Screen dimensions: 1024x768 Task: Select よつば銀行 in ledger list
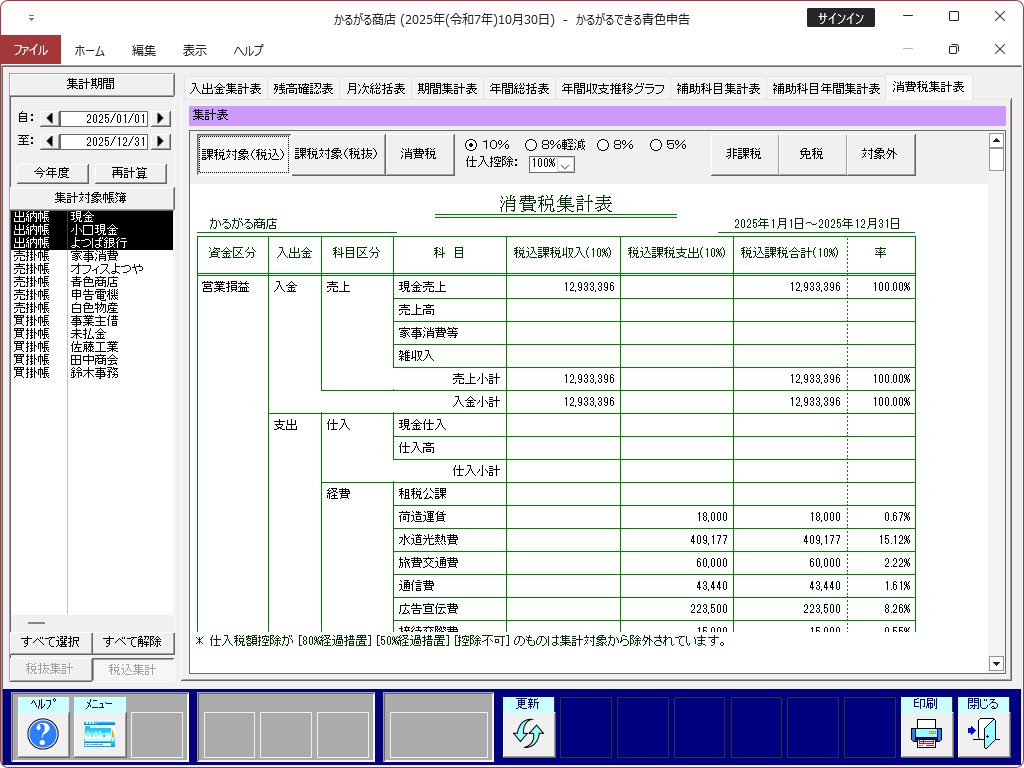(x=98, y=243)
